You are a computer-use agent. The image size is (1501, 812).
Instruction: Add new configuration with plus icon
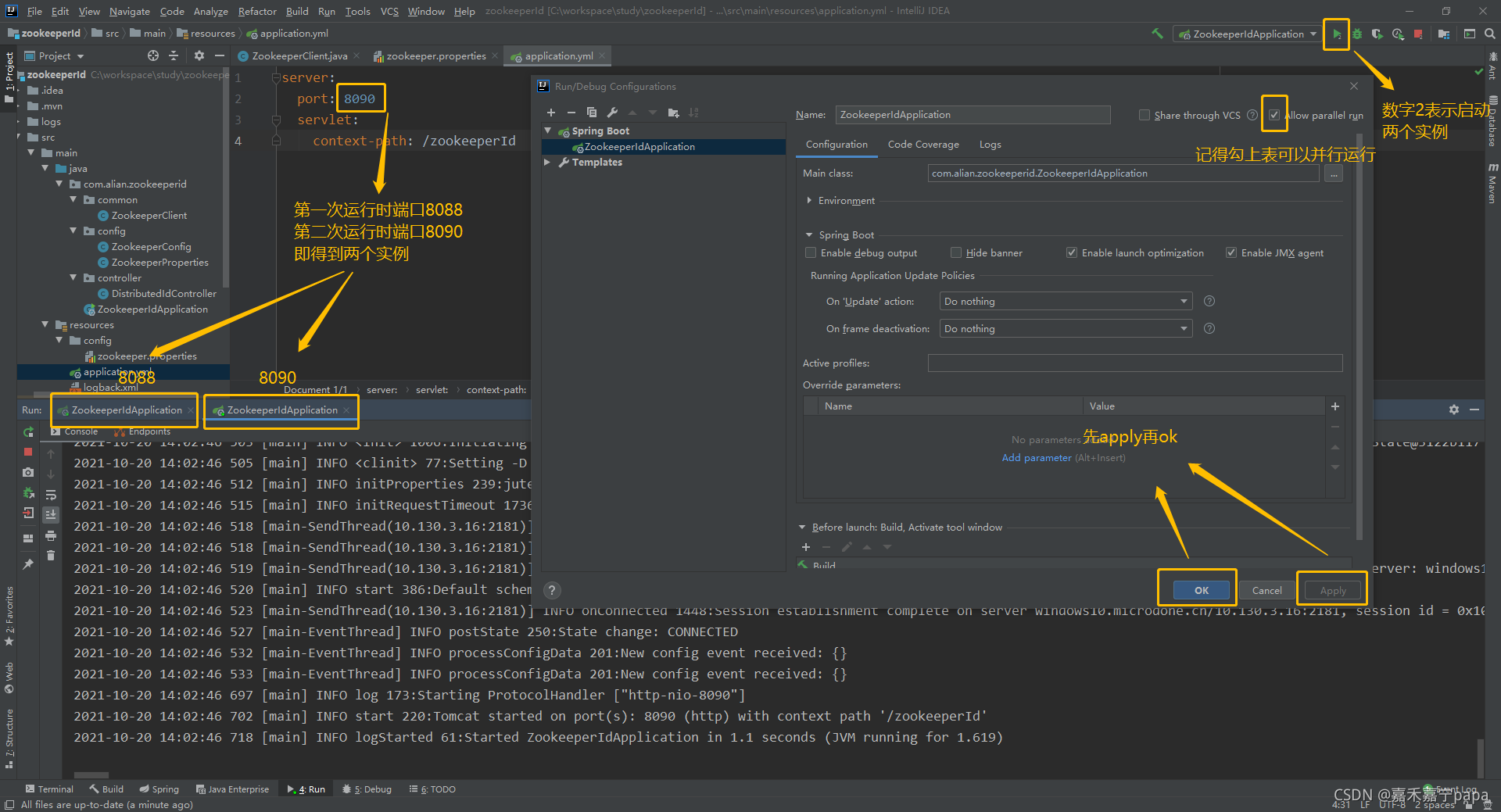[551, 113]
